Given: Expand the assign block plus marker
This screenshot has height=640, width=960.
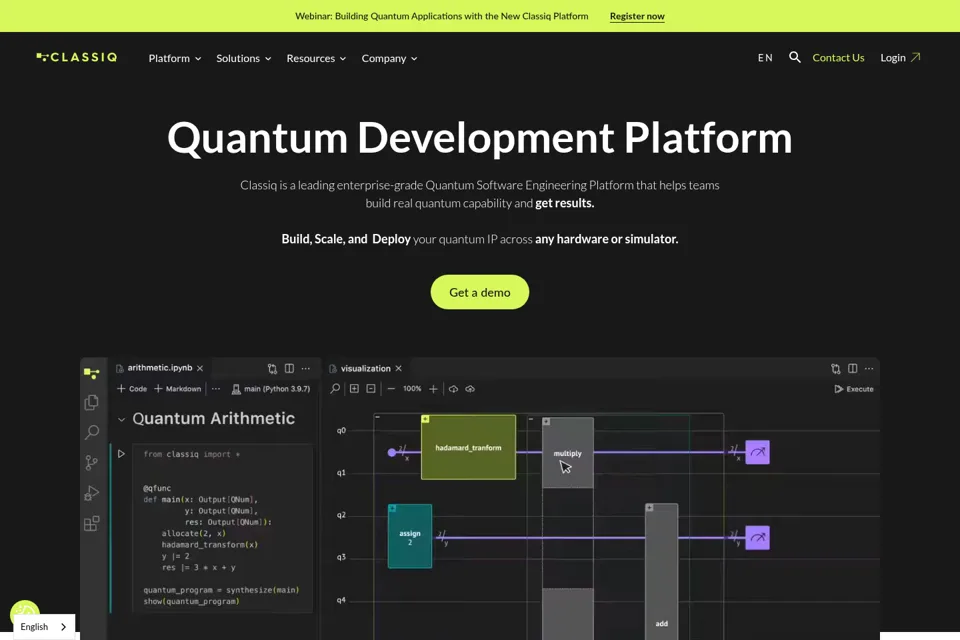Looking at the screenshot, I should coord(392,508).
